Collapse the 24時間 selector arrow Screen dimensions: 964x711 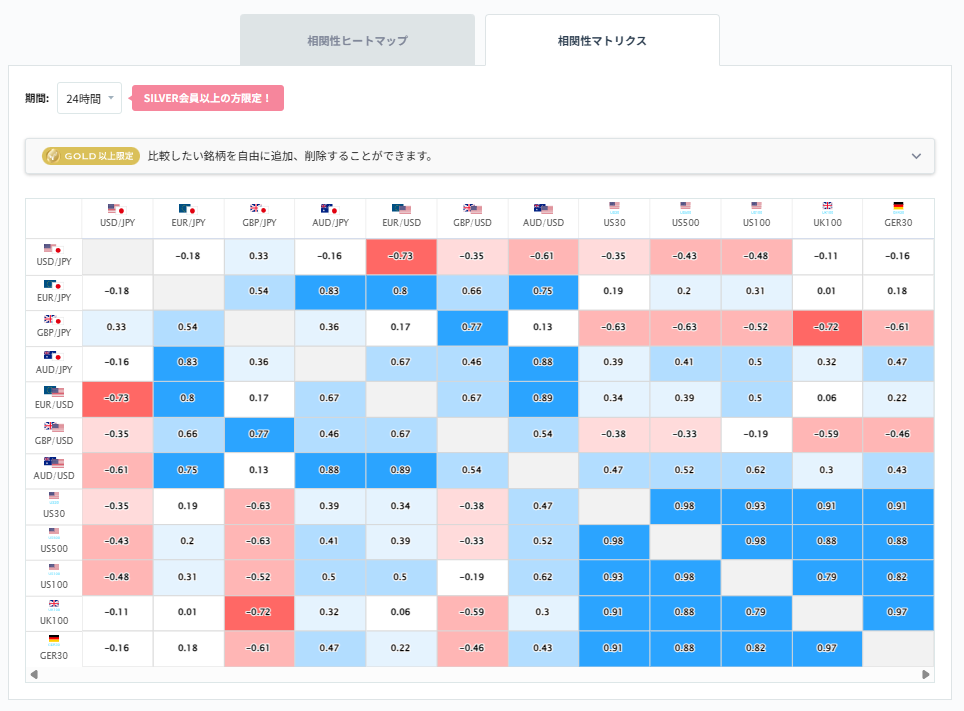click(113, 98)
